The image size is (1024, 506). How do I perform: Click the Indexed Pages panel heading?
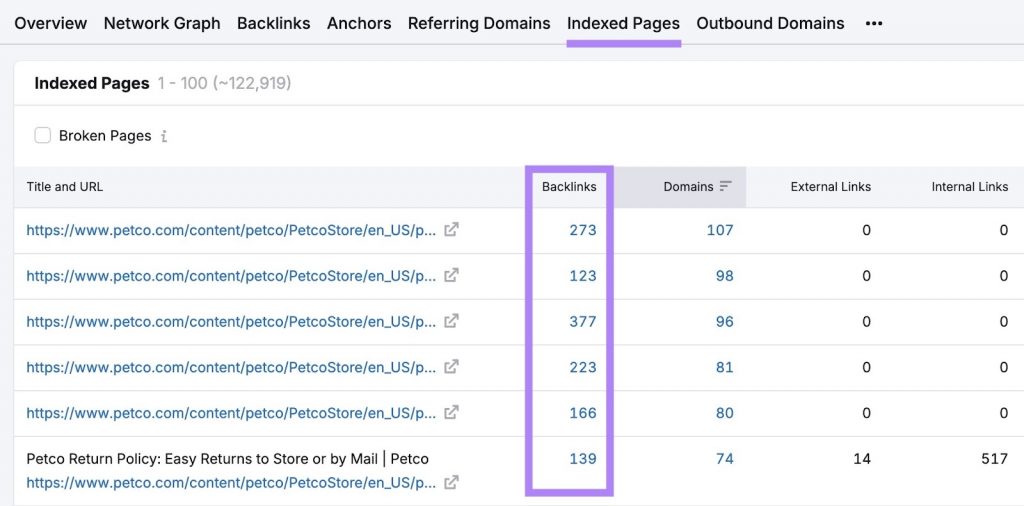pos(91,84)
